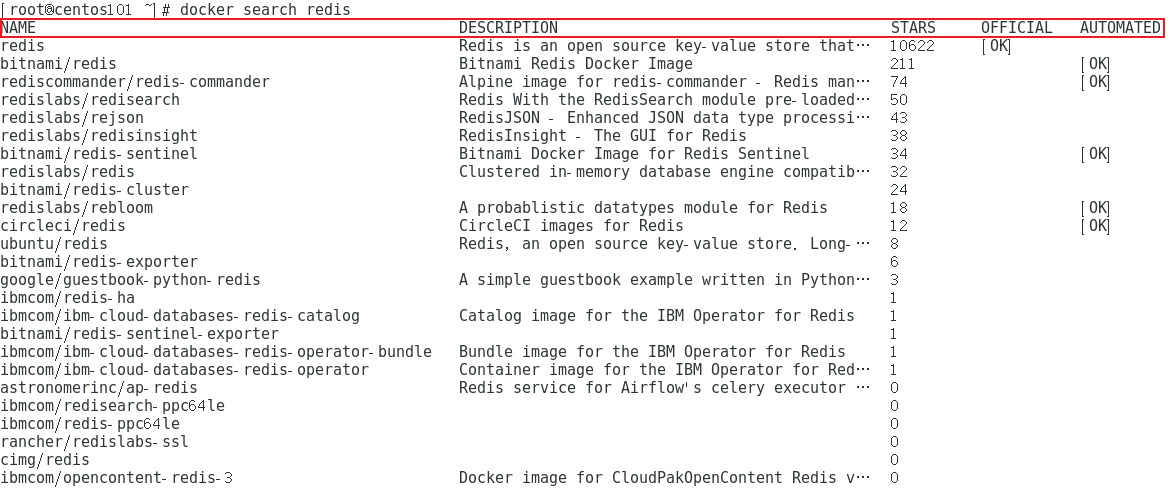This screenshot has width=1169, height=489.
Task: Click the redislabs/redisearch image name
Action: (90, 100)
